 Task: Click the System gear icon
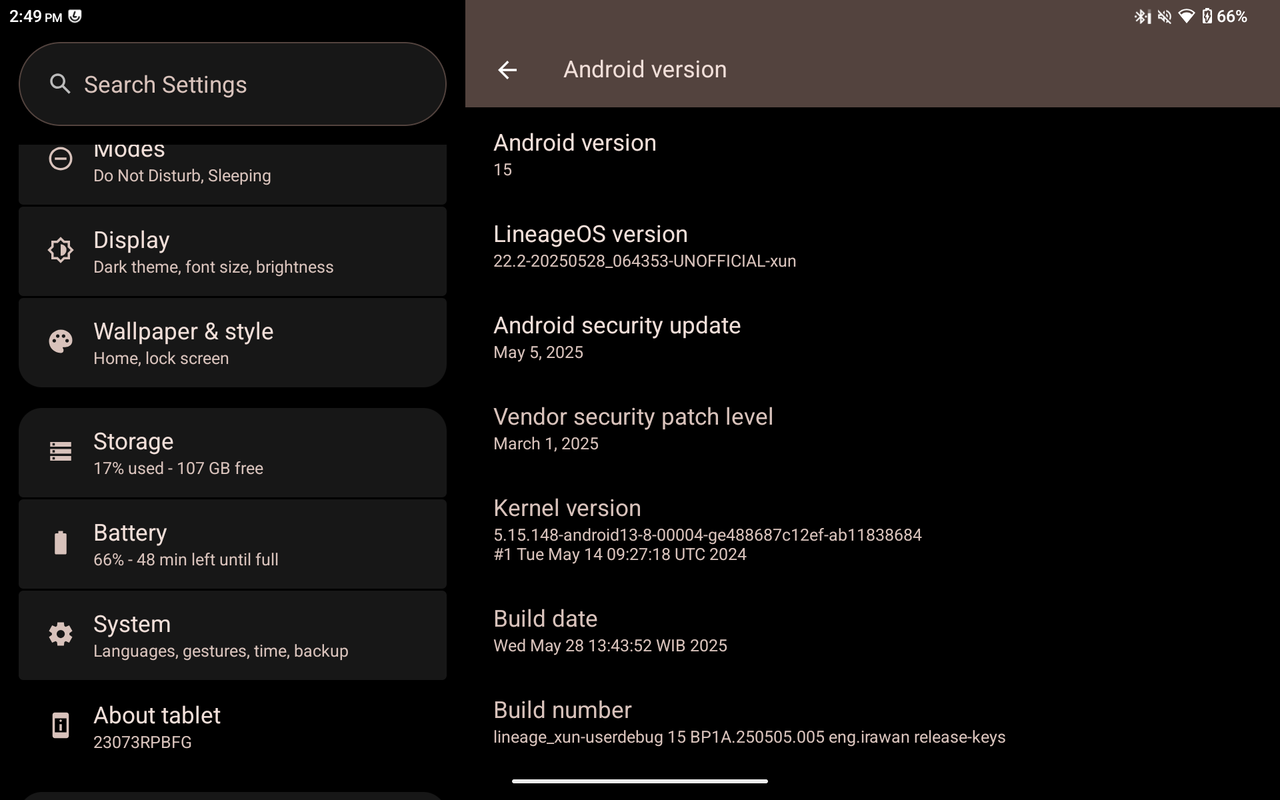point(60,634)
